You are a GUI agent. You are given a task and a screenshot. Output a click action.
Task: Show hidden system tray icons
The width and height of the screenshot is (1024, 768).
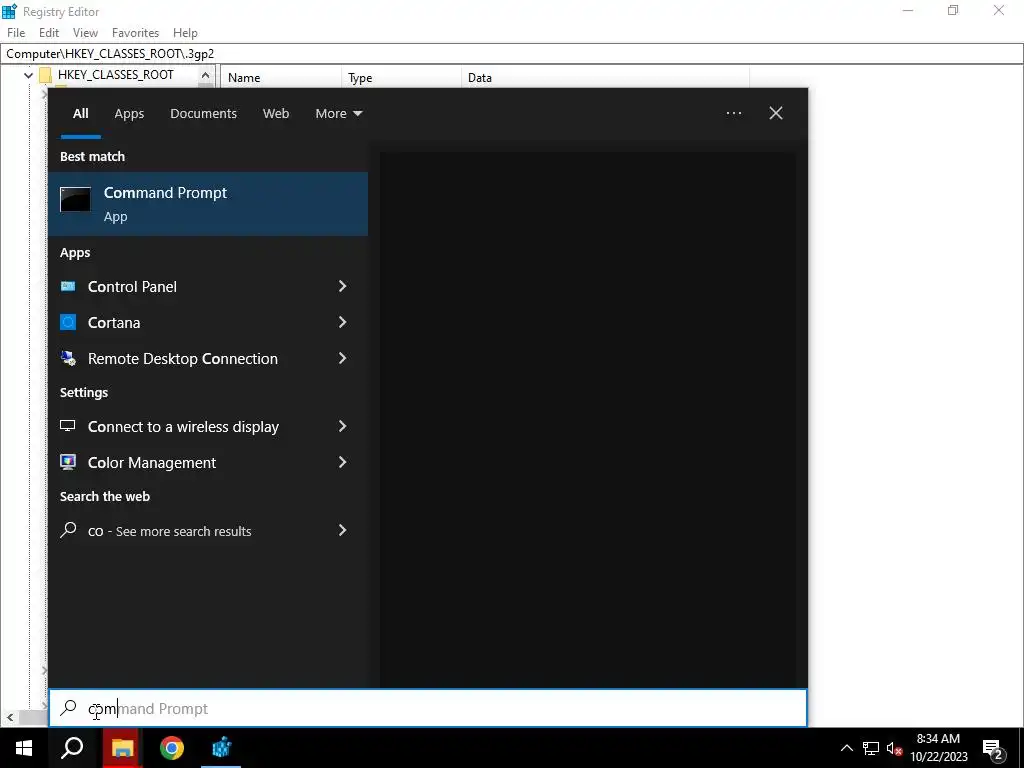846,748
